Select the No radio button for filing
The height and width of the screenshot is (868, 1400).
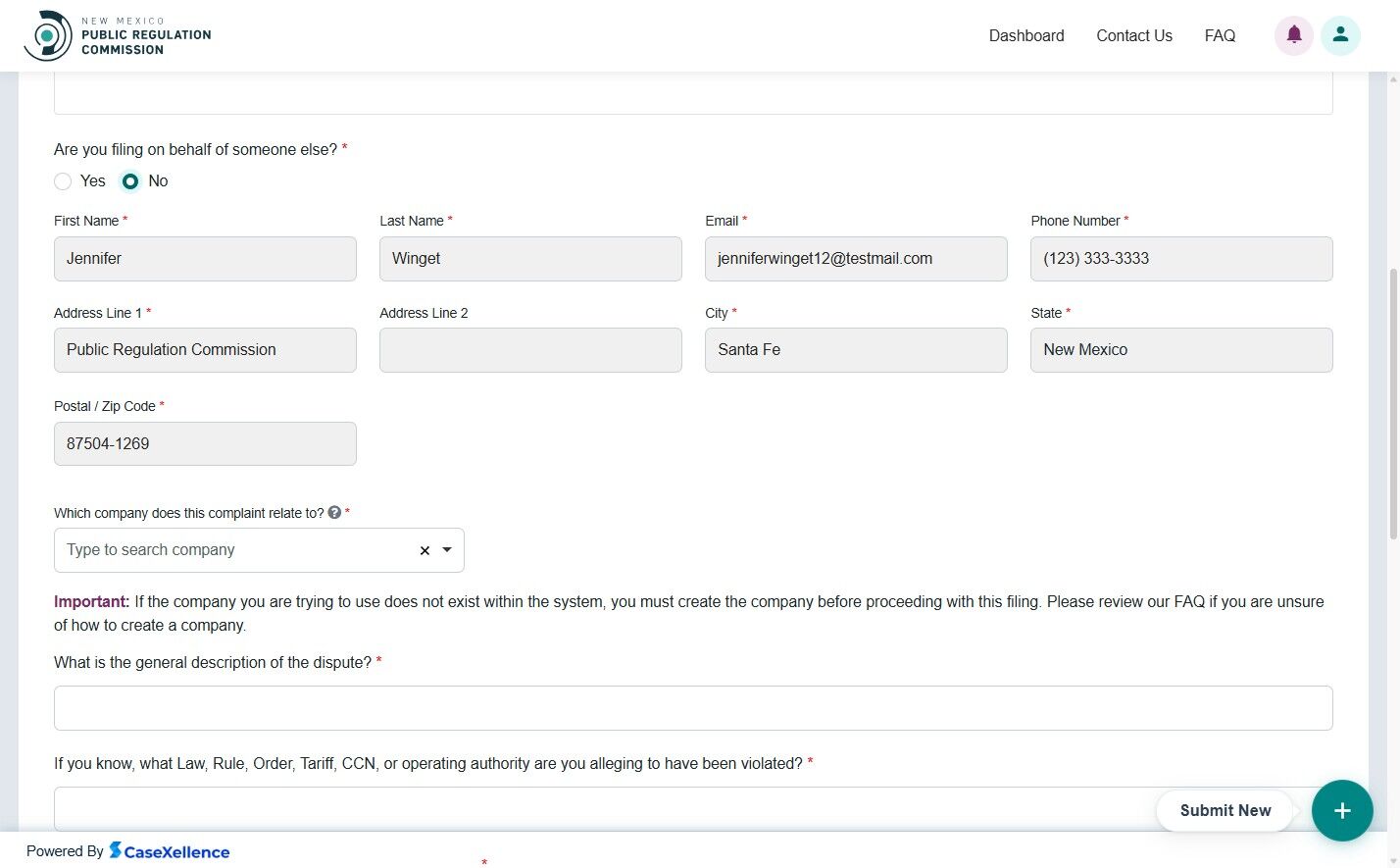(x=129, y=181)
